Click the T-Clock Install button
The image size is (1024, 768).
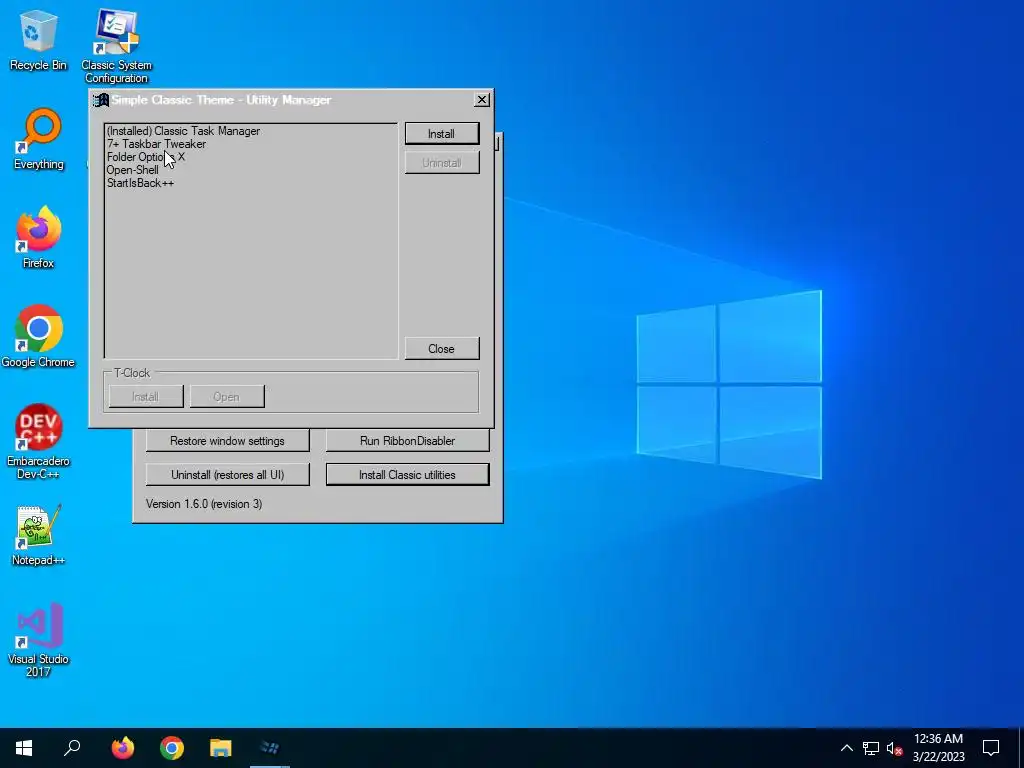click(146, 396)
